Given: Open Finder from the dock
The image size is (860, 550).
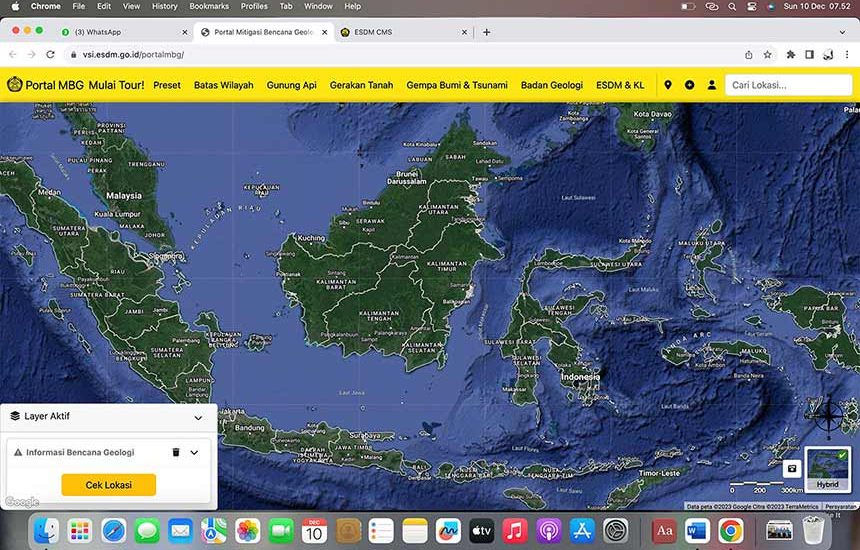Looking at the screenshot, I should [47, 531].
